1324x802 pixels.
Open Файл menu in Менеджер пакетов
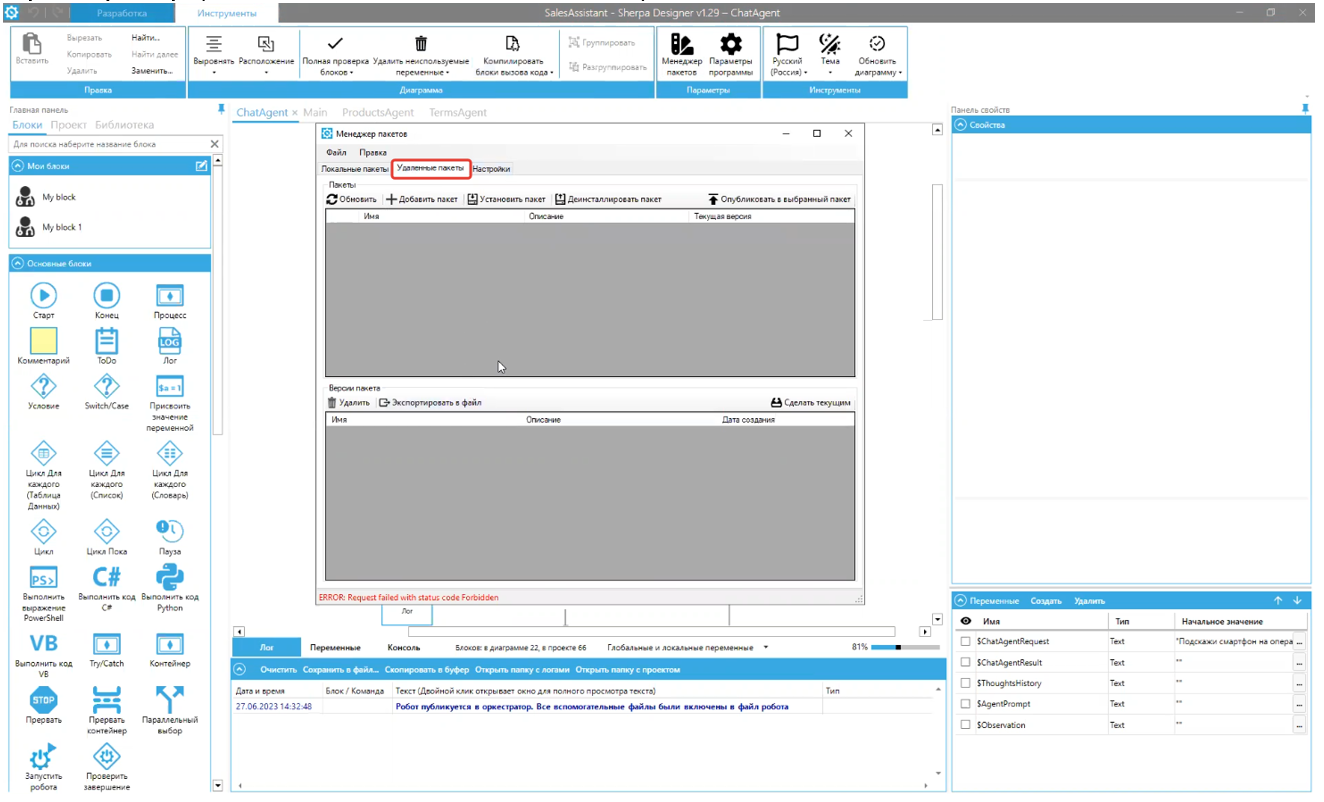point(336,152)
